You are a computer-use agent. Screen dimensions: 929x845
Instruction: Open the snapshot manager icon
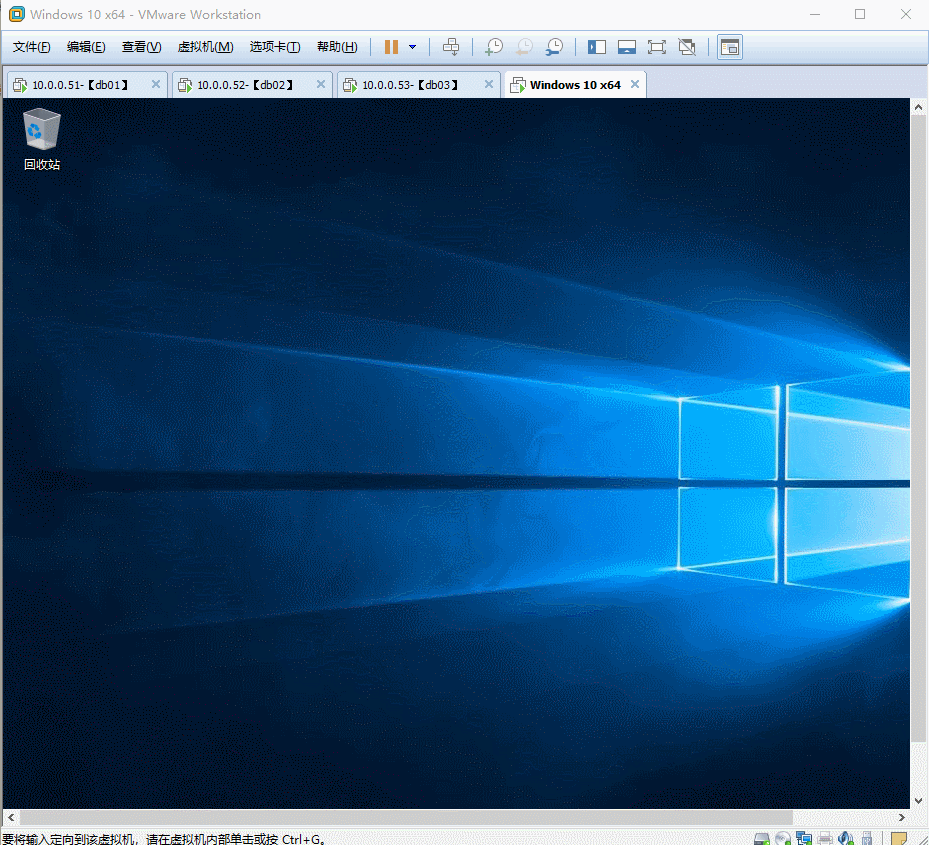point(554,47)
